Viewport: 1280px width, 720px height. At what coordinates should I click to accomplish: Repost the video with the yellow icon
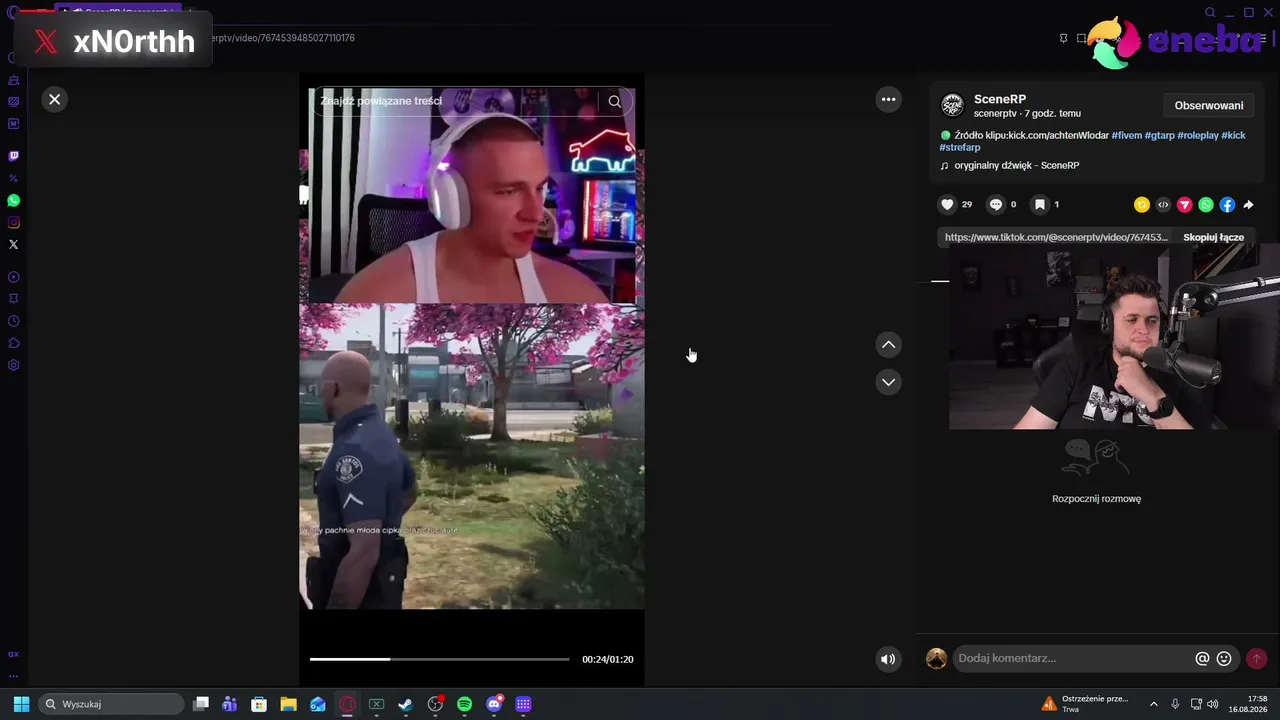tap(1142, 204)
